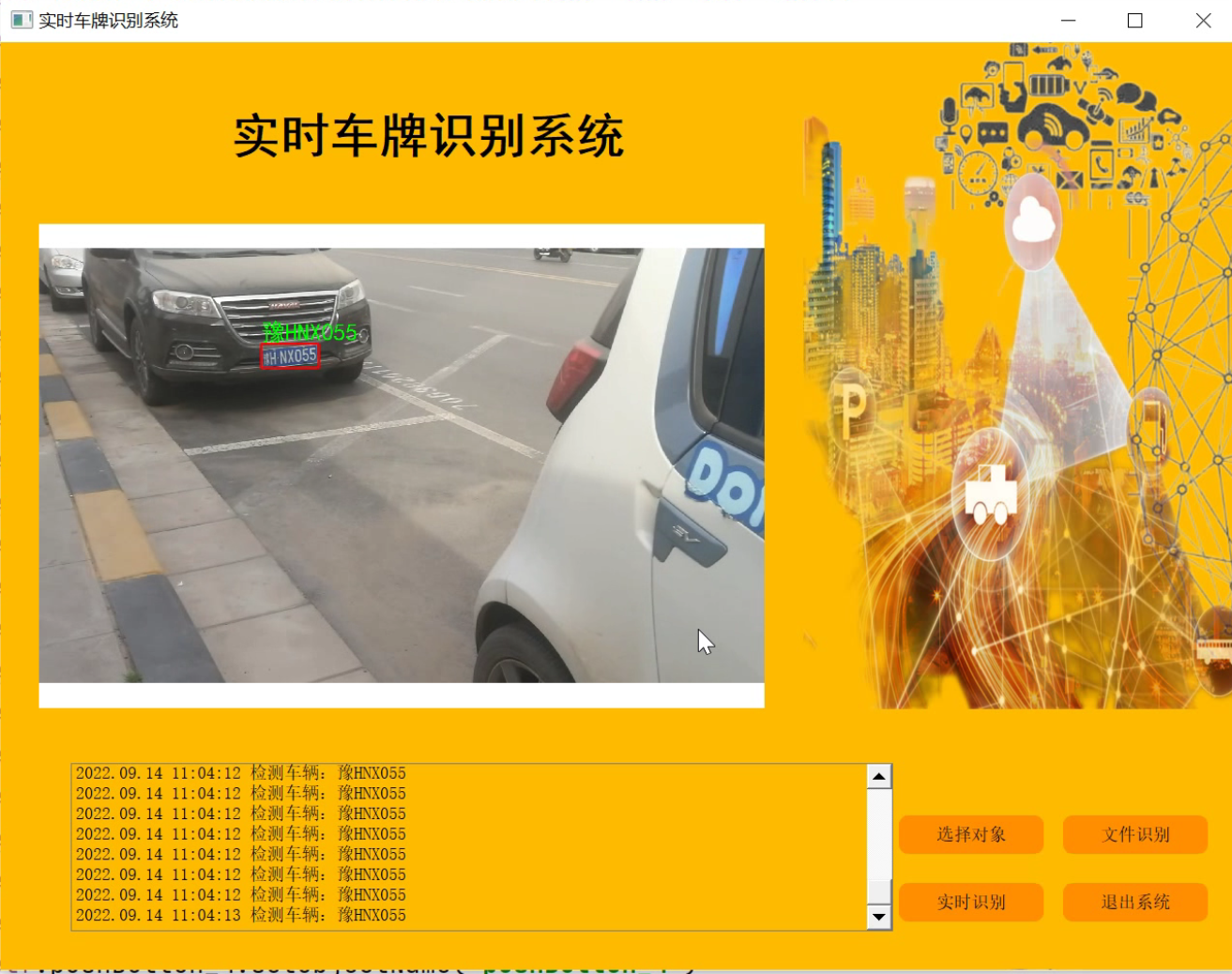Launch real-time recognition via 实时识别
The image size is (1232, 974).
pos(971,902)
